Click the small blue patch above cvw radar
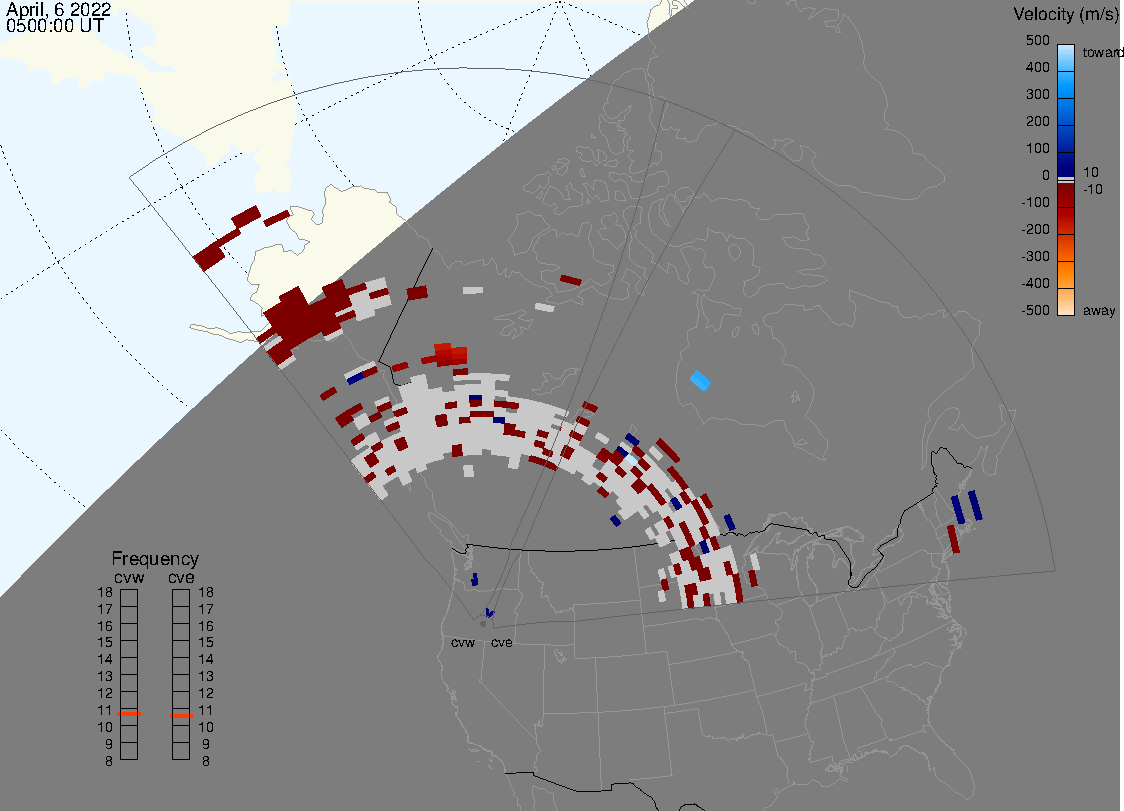The width and height of the screenshot is (1124, 811). pos(474,579)
